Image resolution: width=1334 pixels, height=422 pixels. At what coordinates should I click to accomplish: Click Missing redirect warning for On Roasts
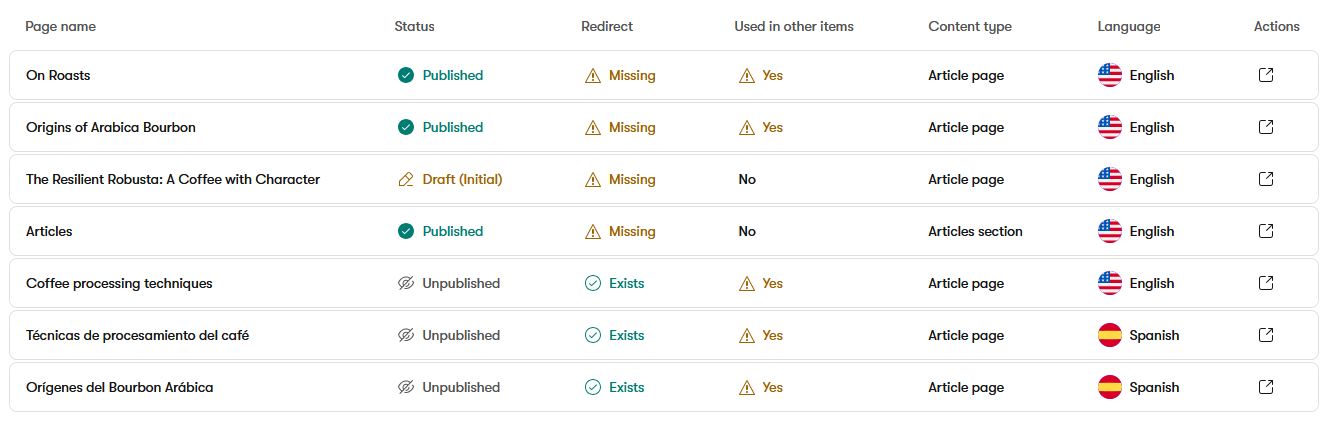click(620, 75)
